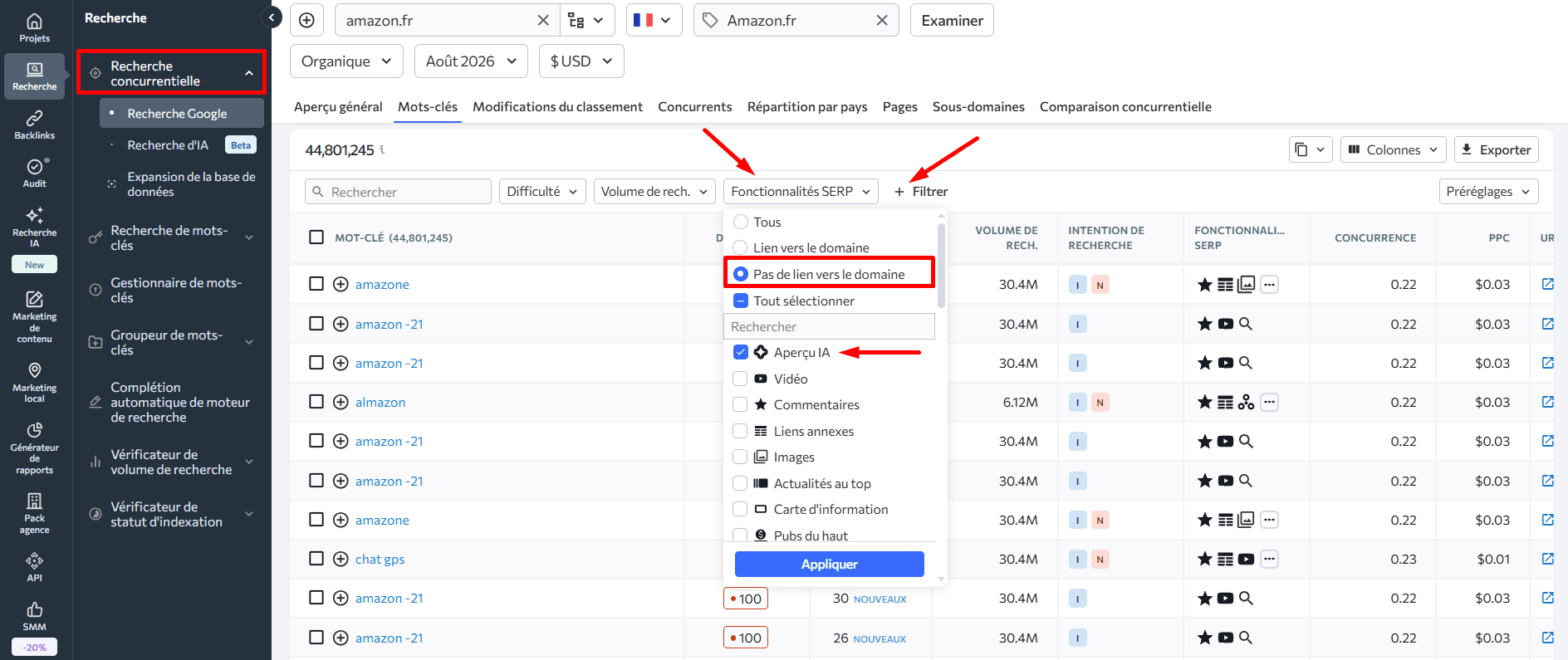
Task: Apply the SERP features filter
Action: coord(830,565)
